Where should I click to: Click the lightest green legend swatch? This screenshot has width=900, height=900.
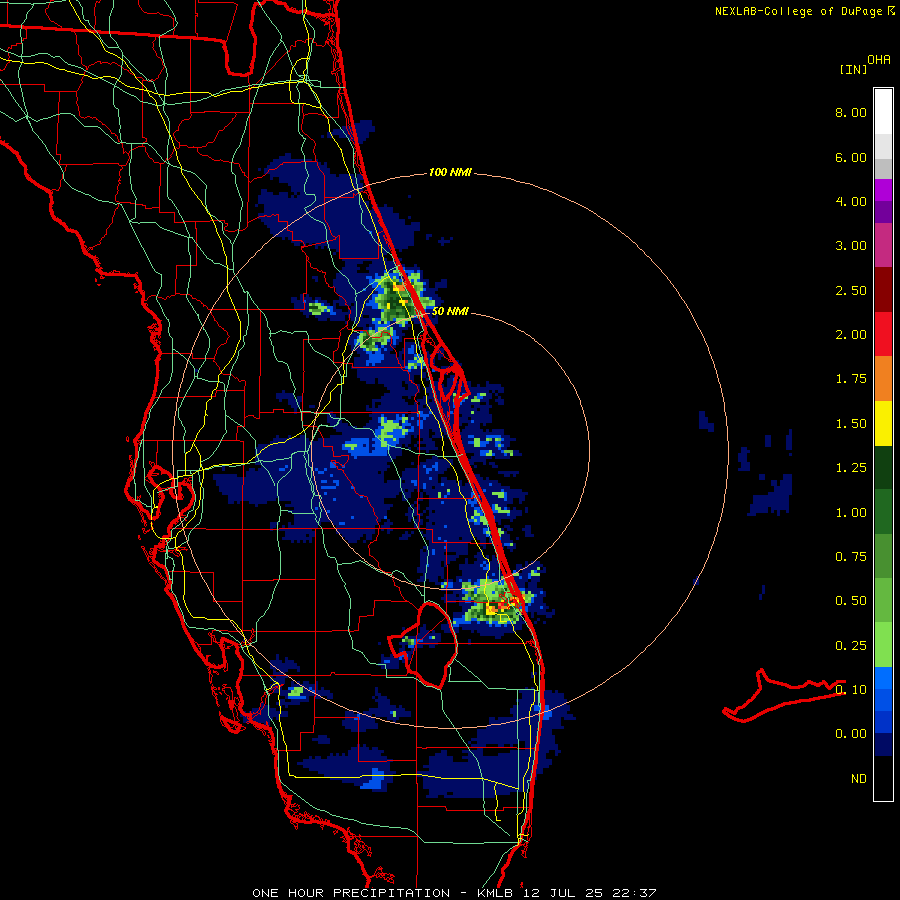[883, 645]
